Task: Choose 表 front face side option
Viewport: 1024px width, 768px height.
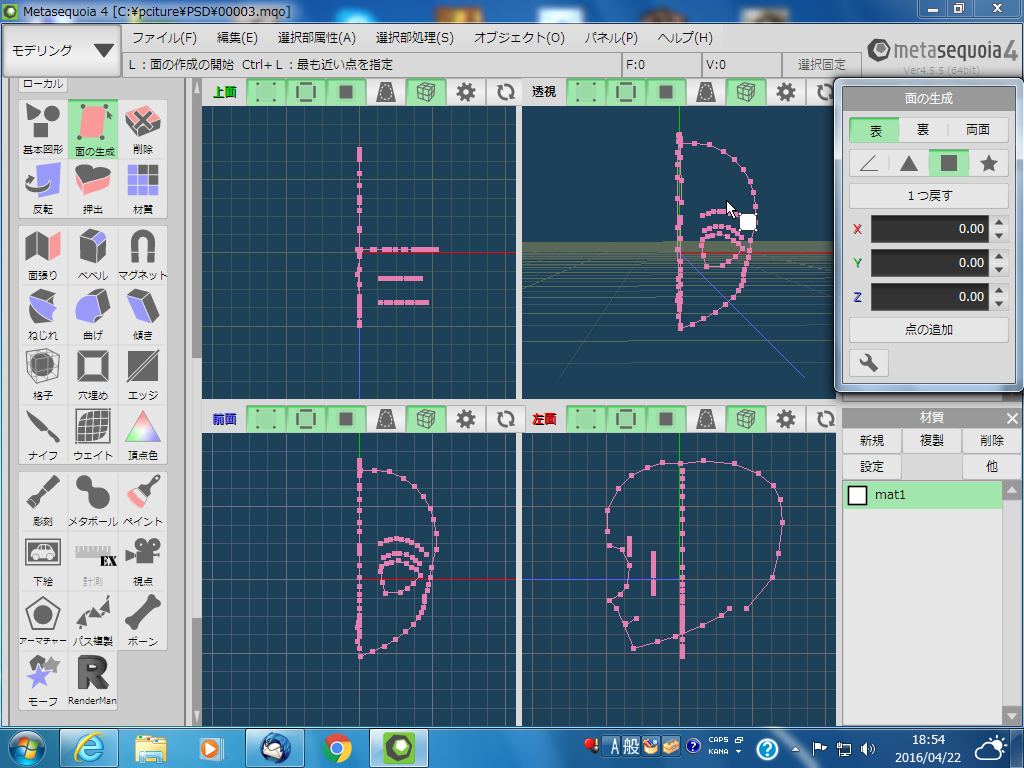Action: point(875,130)
